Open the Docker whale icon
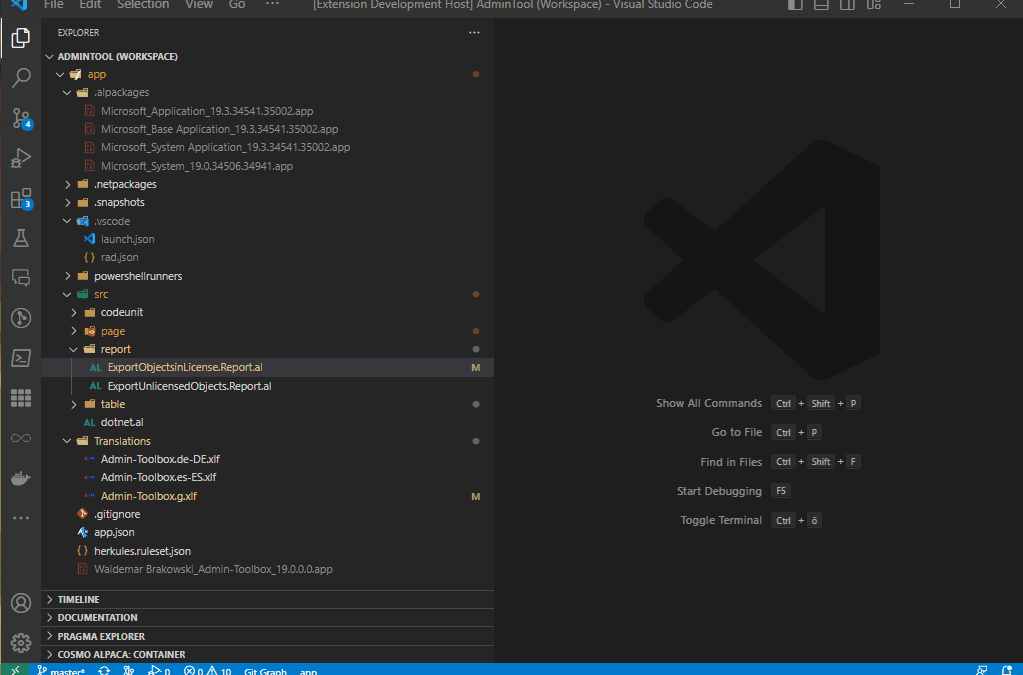The image size is (1023, 675). pos(21,478)
